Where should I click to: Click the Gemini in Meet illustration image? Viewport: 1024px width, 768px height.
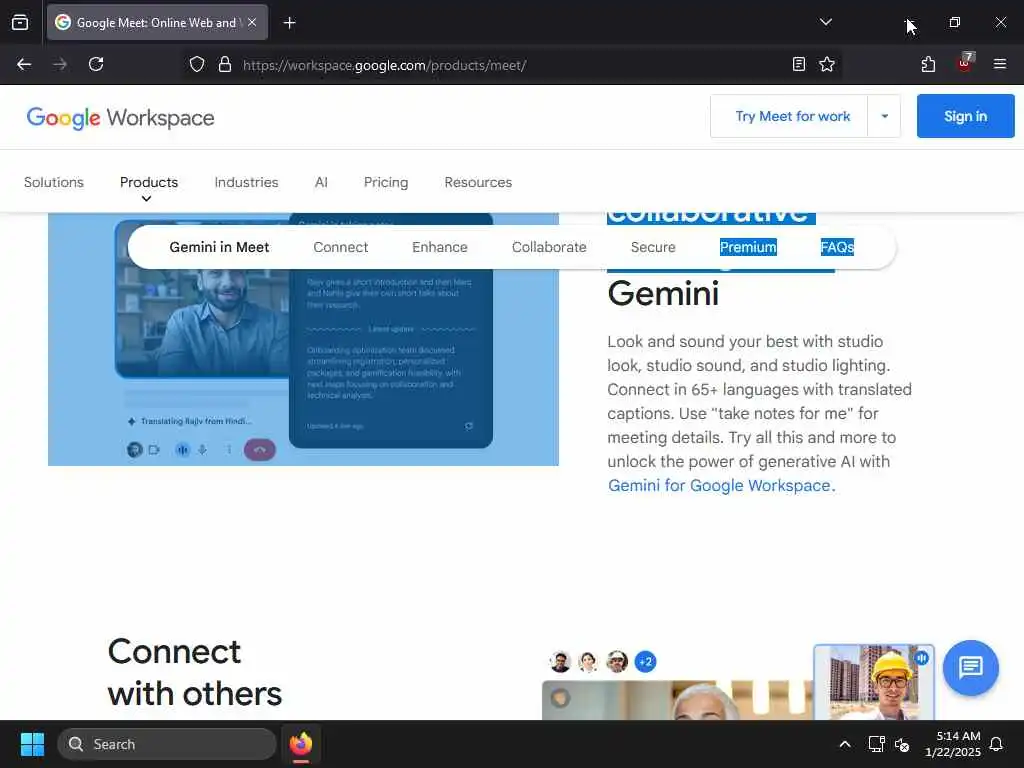coord(303,340)
